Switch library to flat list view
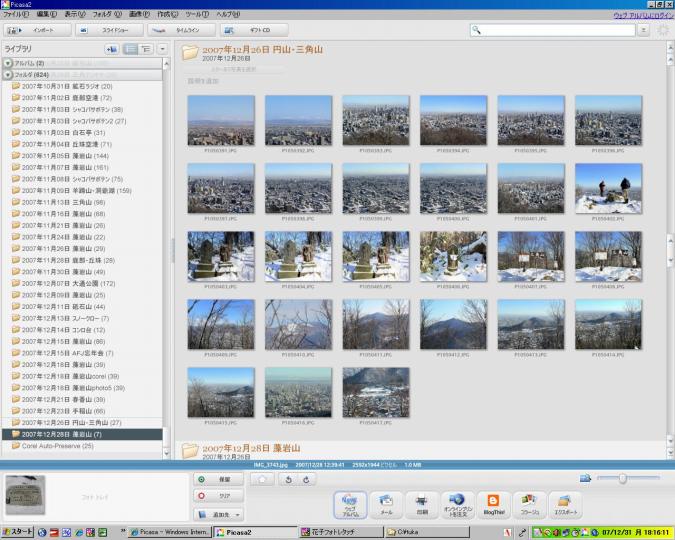The width and height of the screenshot is (675, 540). click(130, 48)
